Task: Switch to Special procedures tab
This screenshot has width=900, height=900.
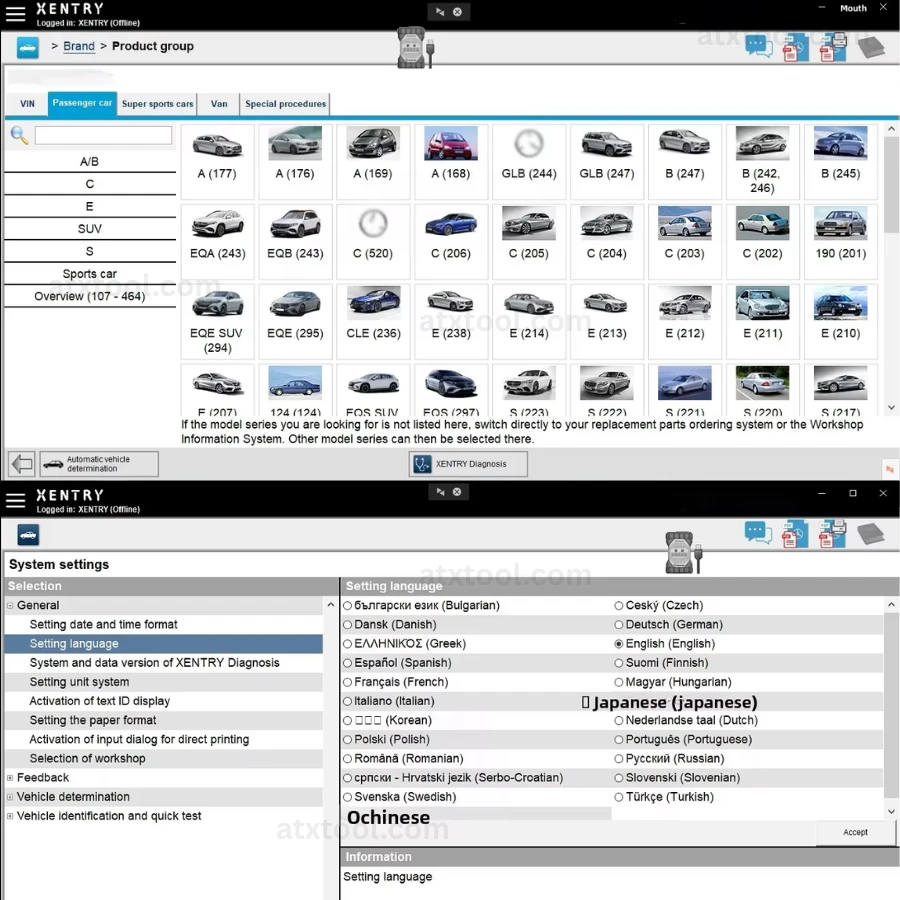Action: [285, 104]
